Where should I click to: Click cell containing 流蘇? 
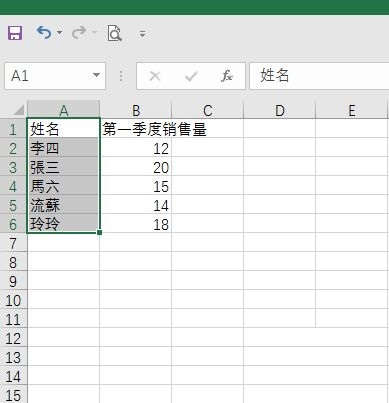(x=63, y=205)
